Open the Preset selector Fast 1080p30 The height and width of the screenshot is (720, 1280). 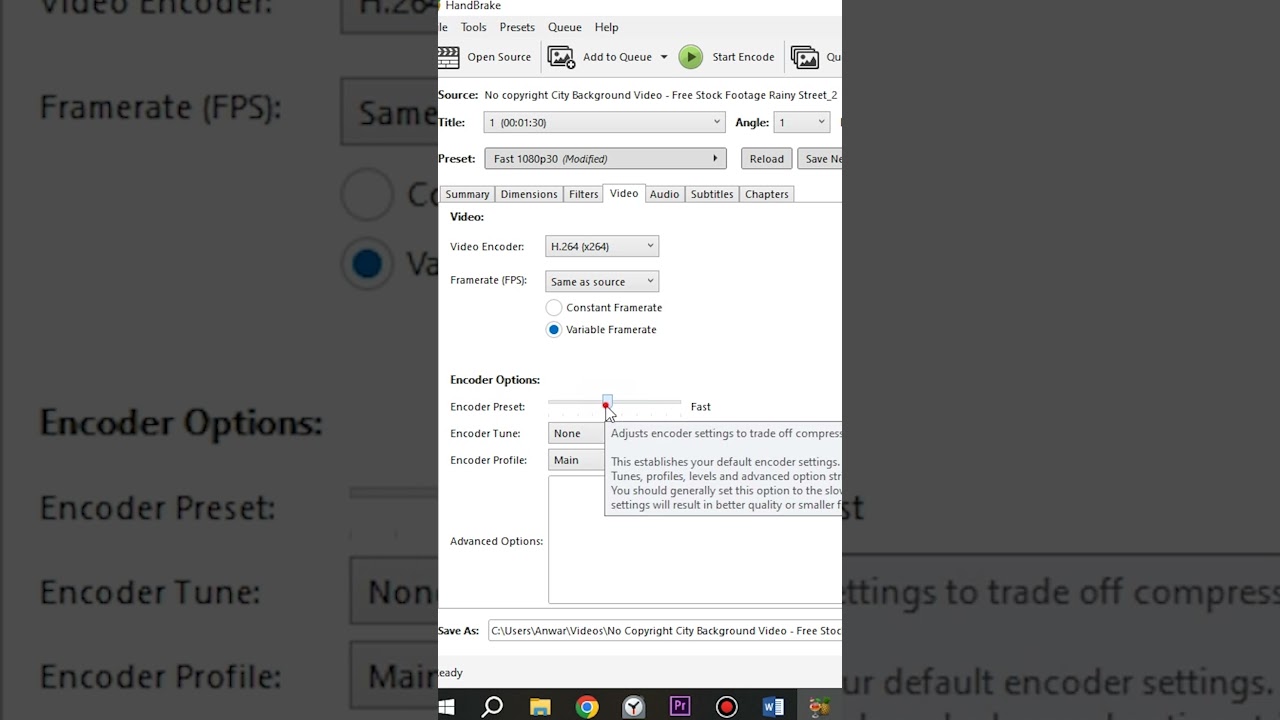pos(605,159)
